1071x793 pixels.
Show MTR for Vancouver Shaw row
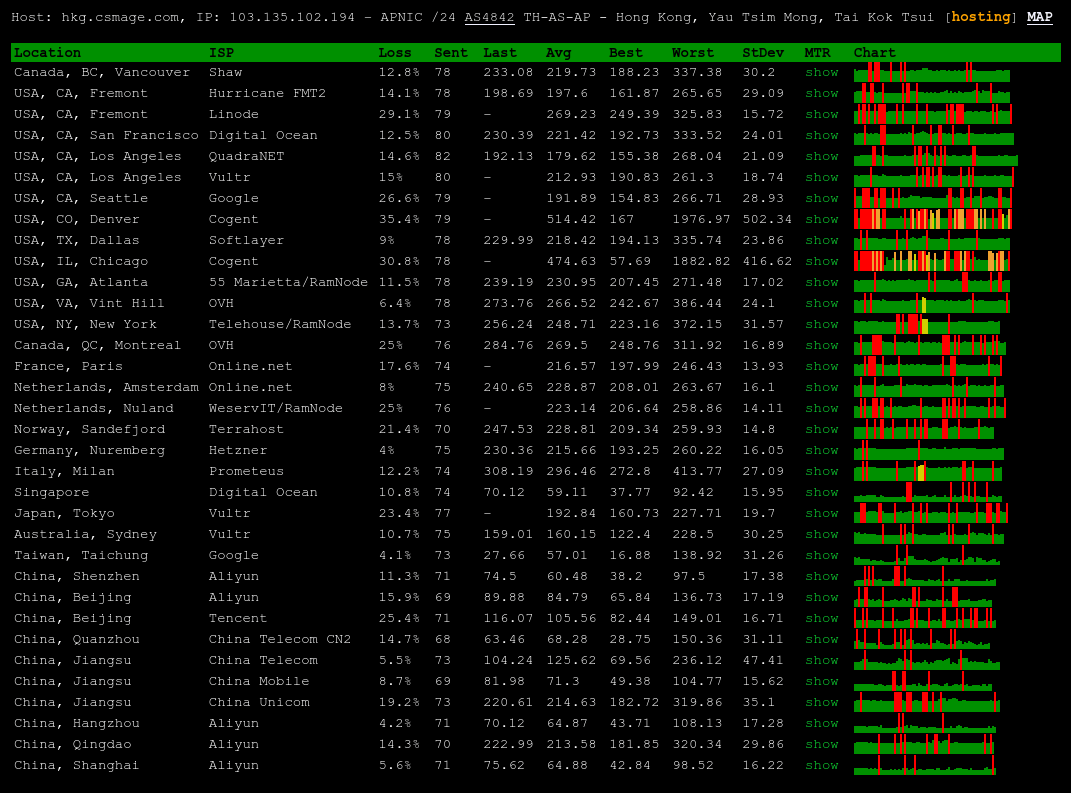point(821,72)
